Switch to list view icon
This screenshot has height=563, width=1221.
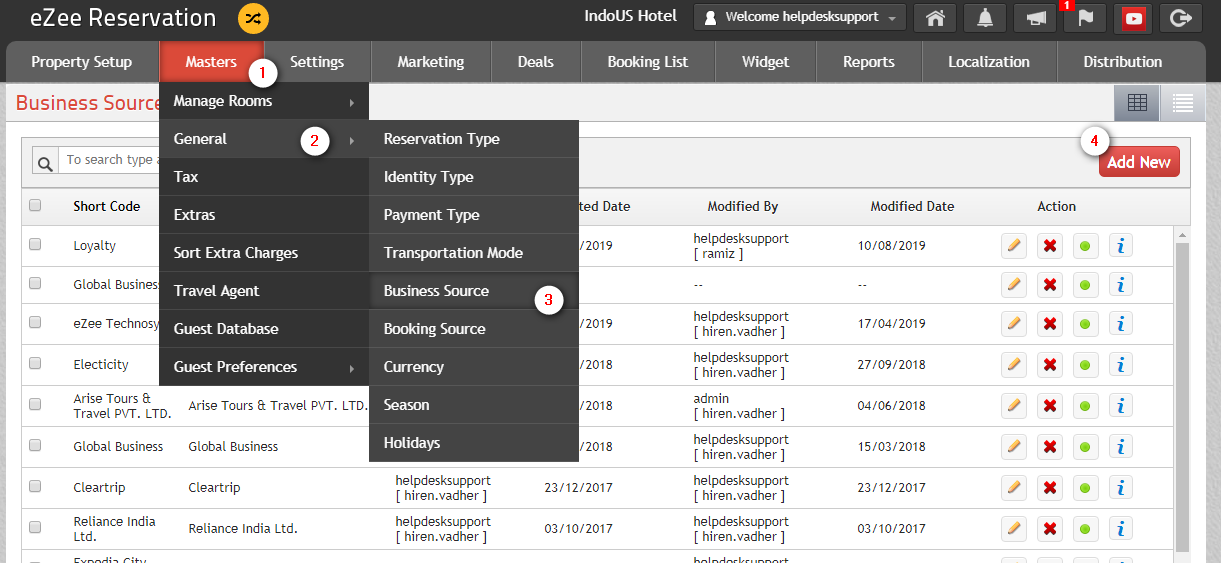click(x=1183, y=103)
